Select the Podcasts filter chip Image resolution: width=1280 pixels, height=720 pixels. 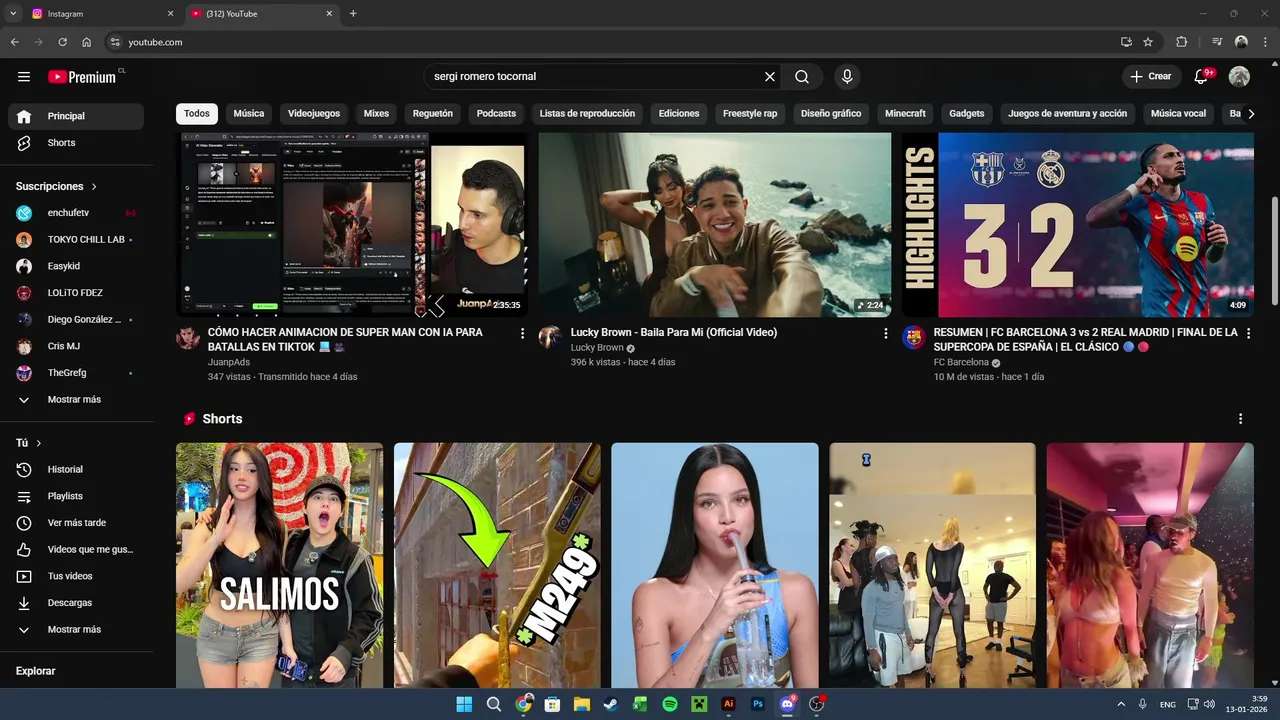point(496,114)
